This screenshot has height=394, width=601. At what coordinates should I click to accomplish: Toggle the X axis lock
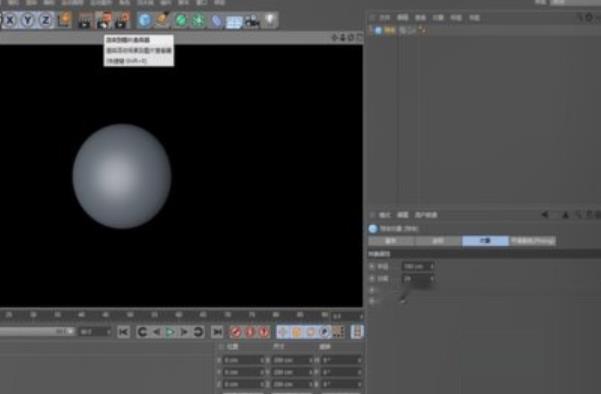pyautogui.click(x=10, y=20)
